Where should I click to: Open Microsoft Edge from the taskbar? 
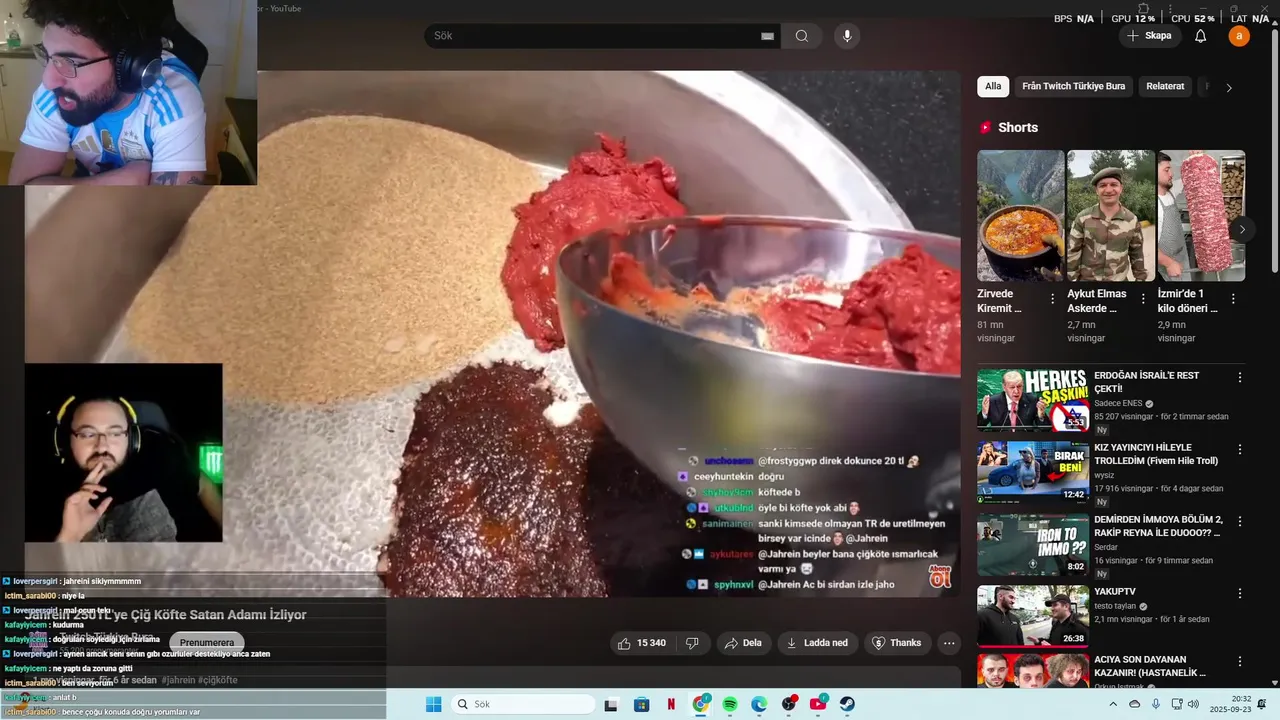[x=759, y=704]
